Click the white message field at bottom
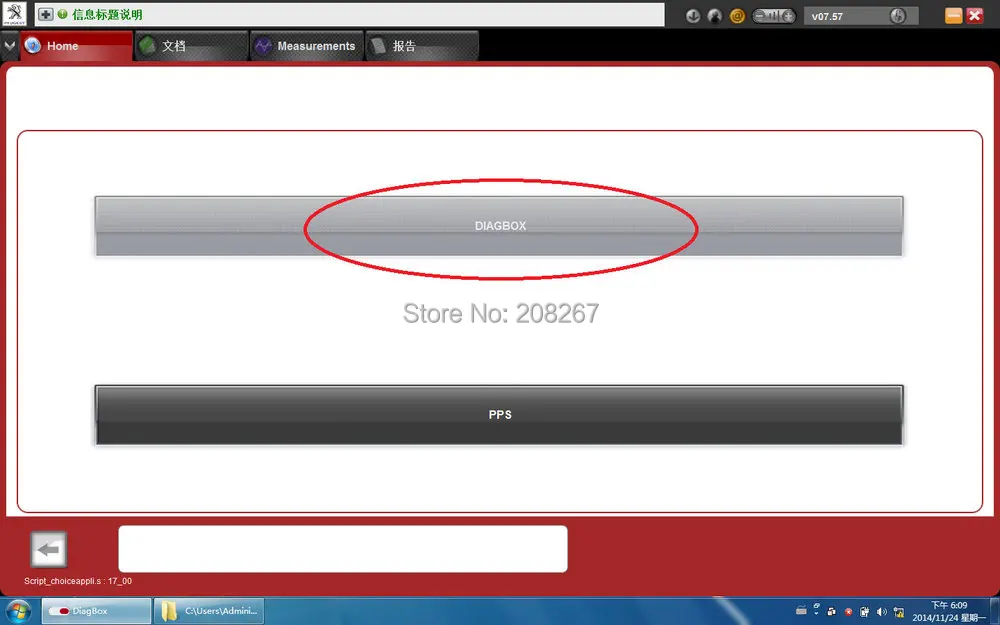This screenshot has height=625, width=1000. 342,549
